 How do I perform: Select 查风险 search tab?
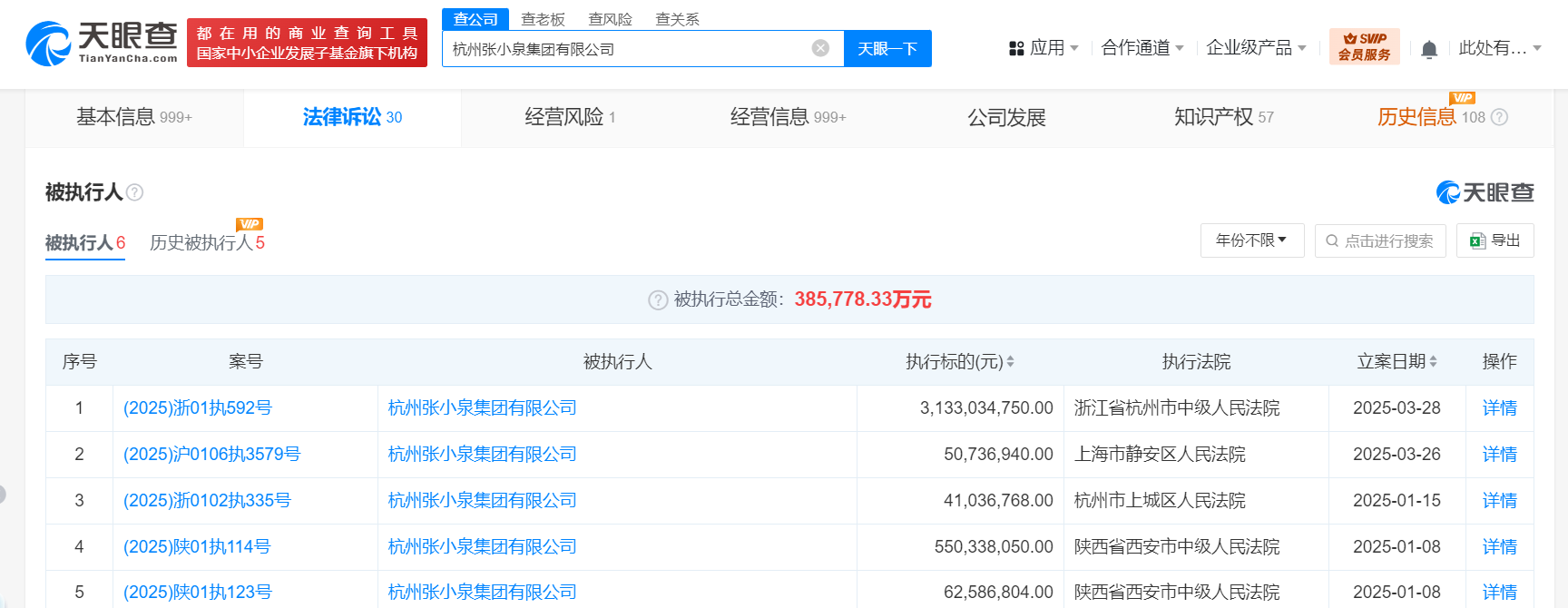610,19
